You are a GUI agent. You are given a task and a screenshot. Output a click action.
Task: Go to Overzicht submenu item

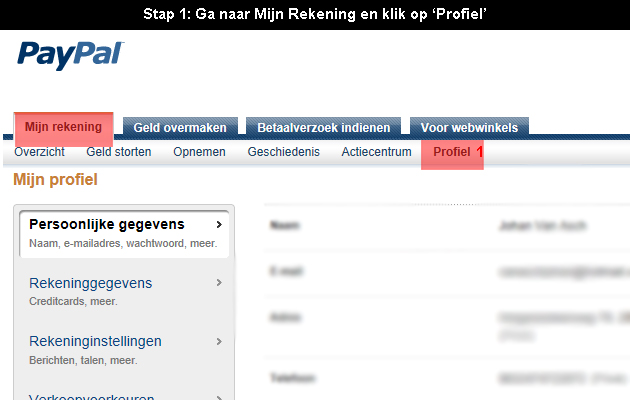[39, 152]
